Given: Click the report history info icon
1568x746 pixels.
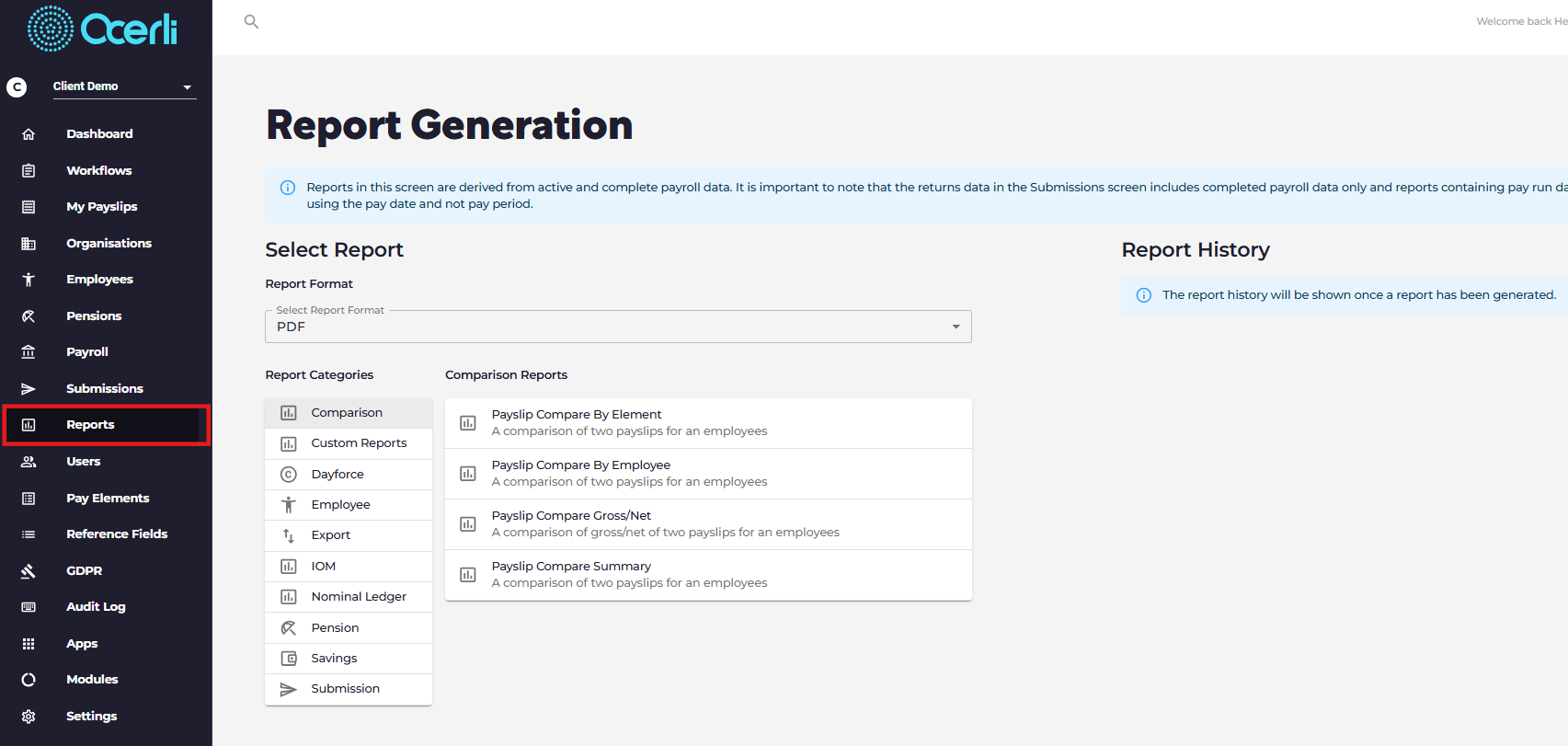Looking at the screenshot, I should [x=1144, y=295].
